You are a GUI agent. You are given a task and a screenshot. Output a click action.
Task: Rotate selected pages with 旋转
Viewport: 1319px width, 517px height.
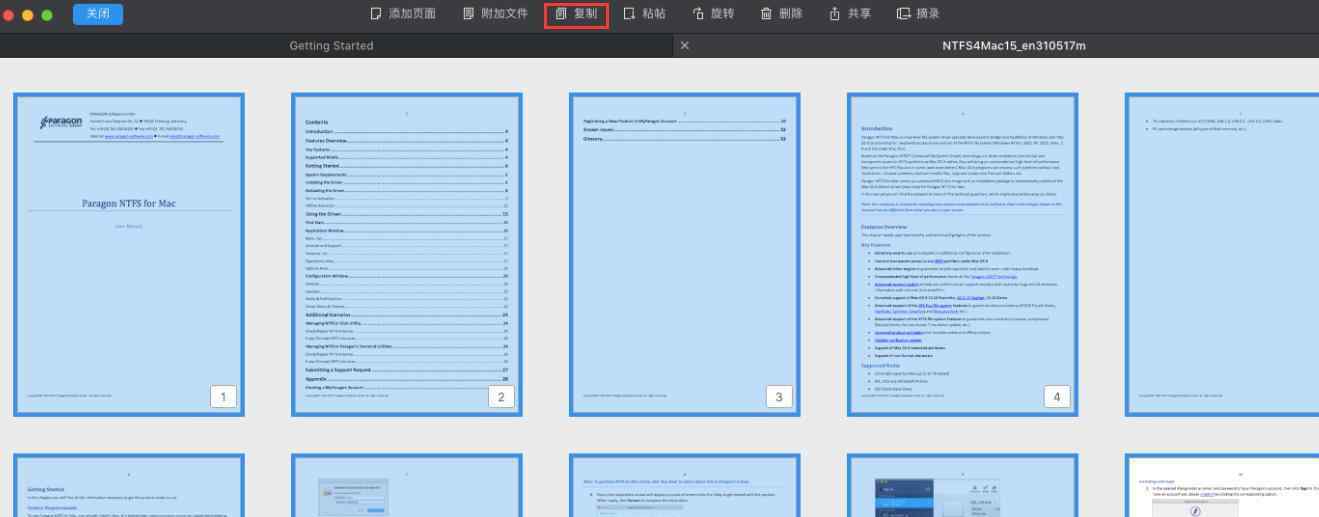click(x=713, y=14)
